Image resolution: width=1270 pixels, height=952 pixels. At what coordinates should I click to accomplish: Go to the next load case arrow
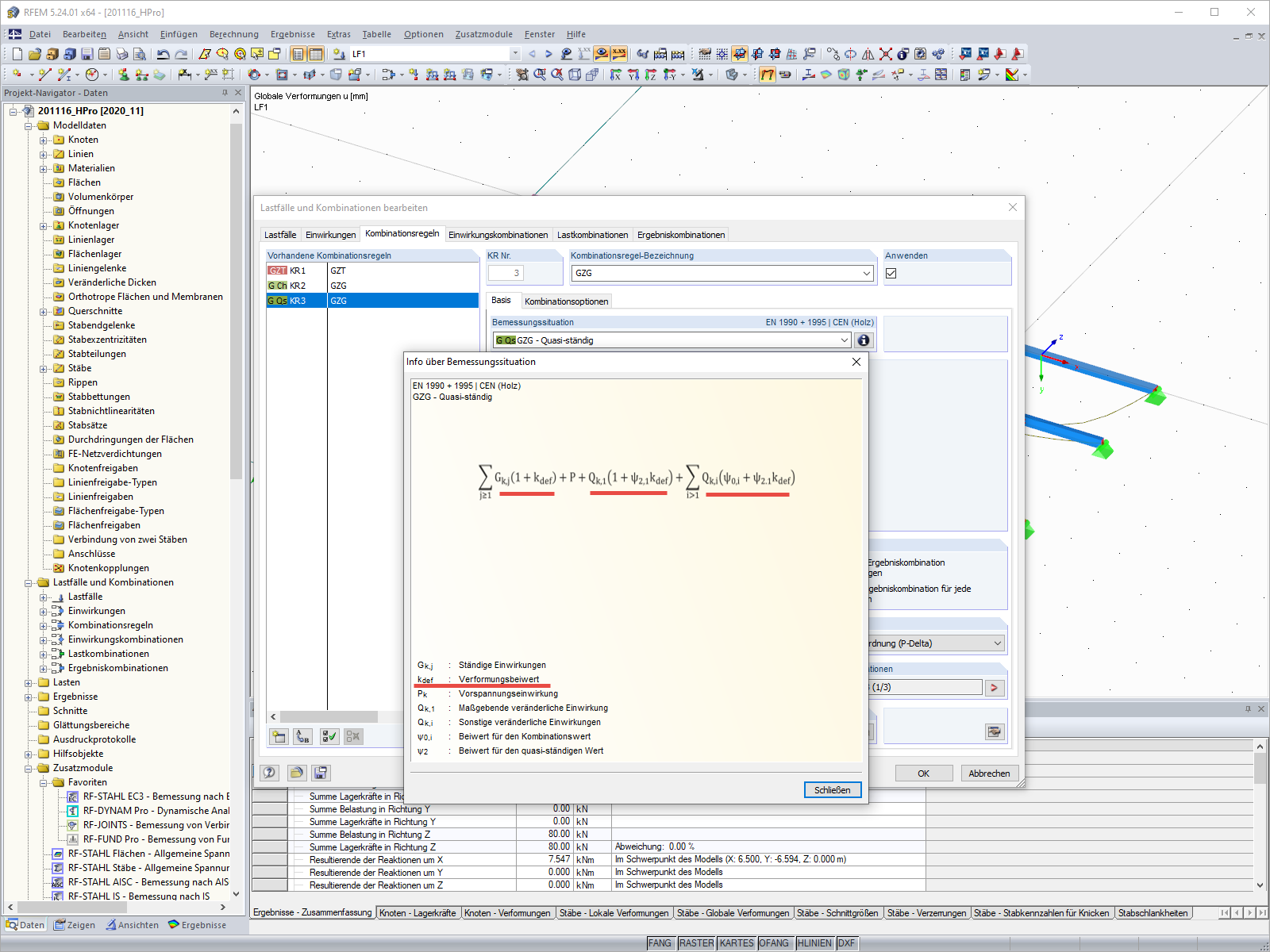coord(548,54)
